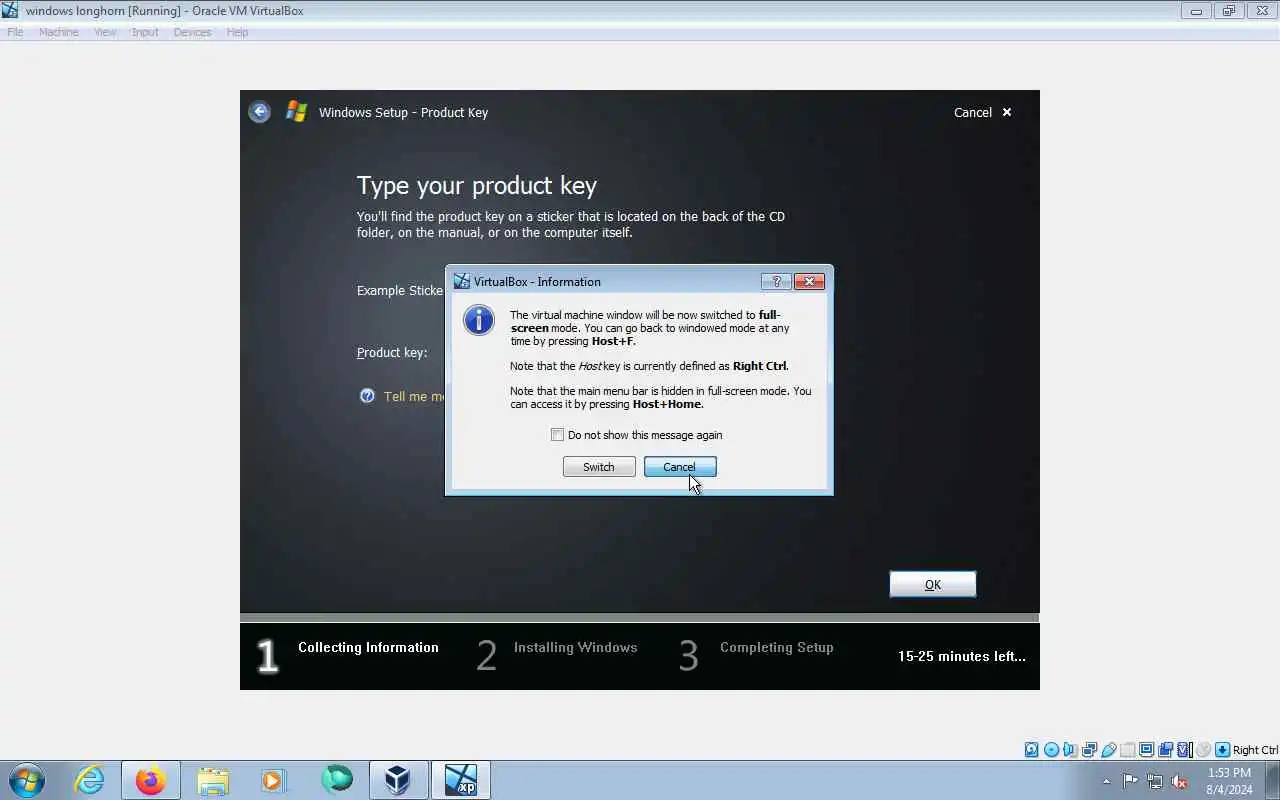This screenshot has height=800, width=1280.
Task: Click the hard disk activity status icon
Action: (1032, 750)
